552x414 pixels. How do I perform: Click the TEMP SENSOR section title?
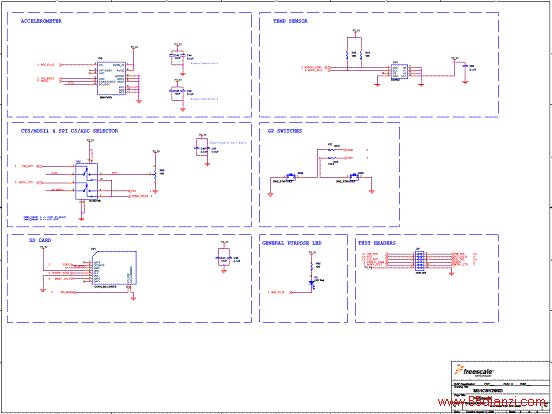[x=290, y=21]
